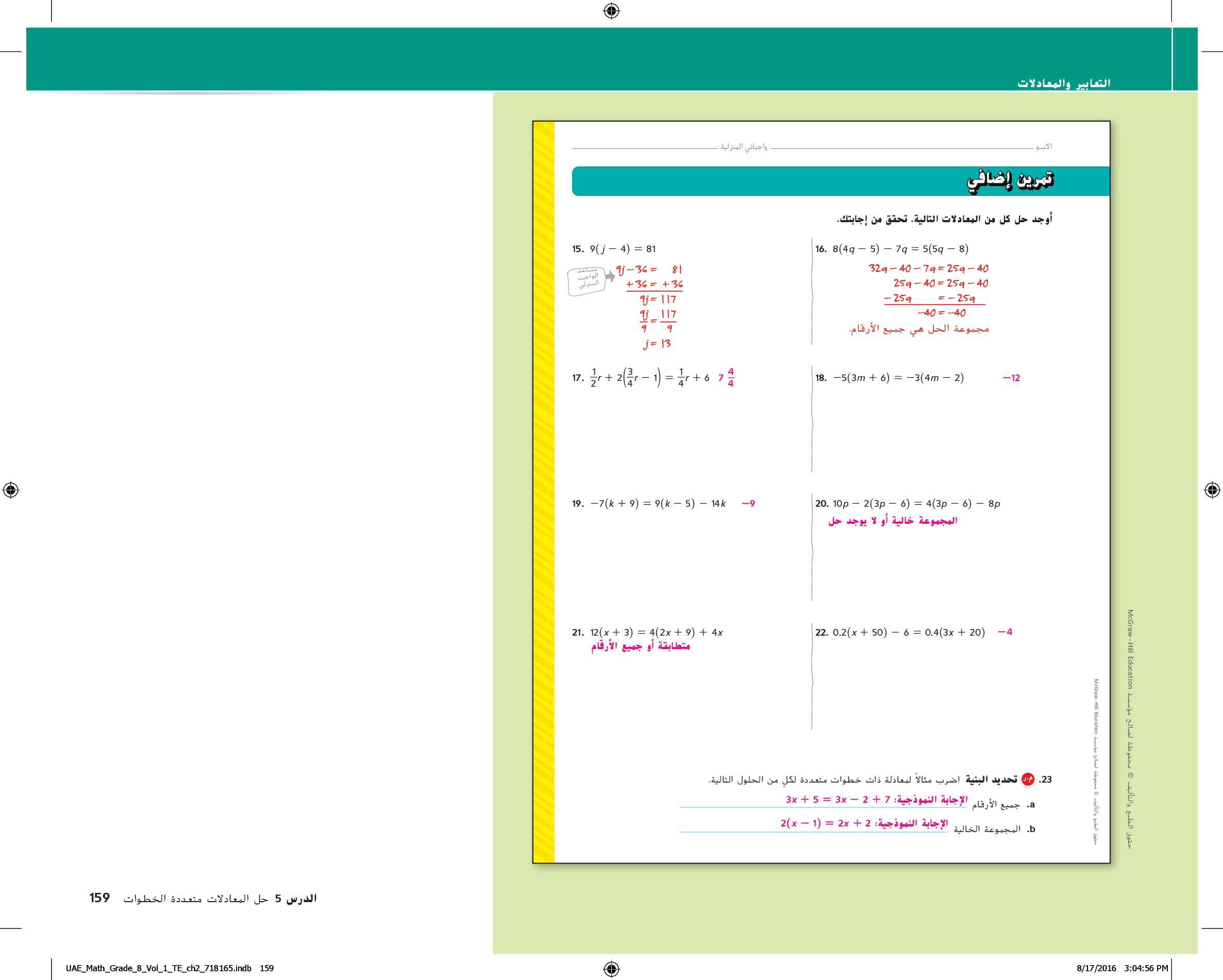
Task: Click the file name 'UAE_Math_Grade_8_Vol_1_TE_ch2_718165.indb'
Action: pyautogui.click(x=158, y=968)
